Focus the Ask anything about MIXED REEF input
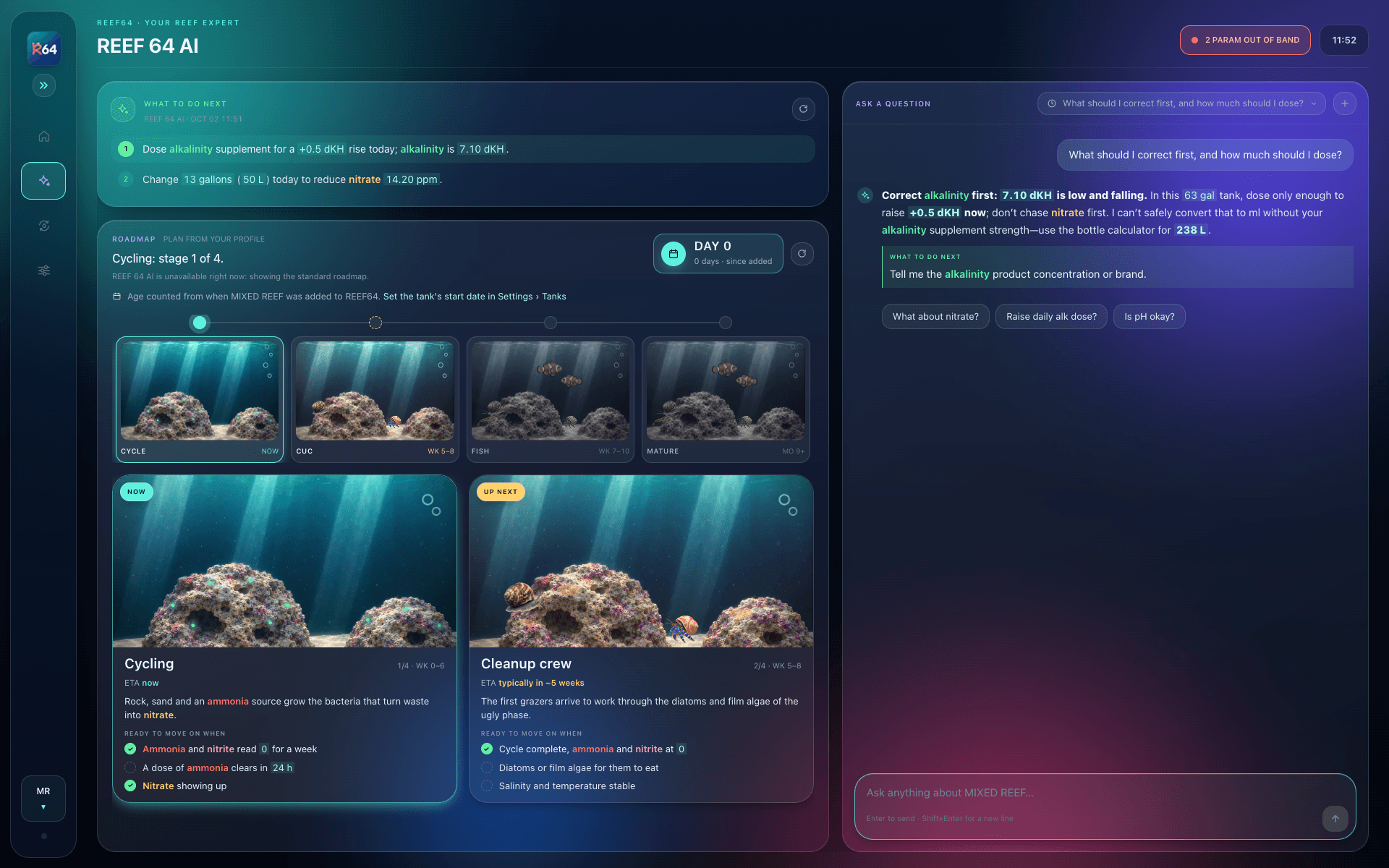Viewport: 1389px width, 868px height. tap(1105, 806)
